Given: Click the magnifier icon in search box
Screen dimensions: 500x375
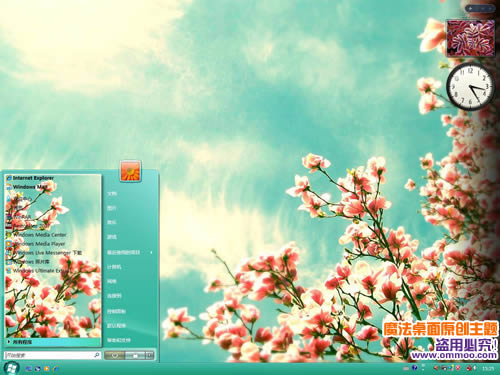Looking at the screenshot, I should (97, 355).
